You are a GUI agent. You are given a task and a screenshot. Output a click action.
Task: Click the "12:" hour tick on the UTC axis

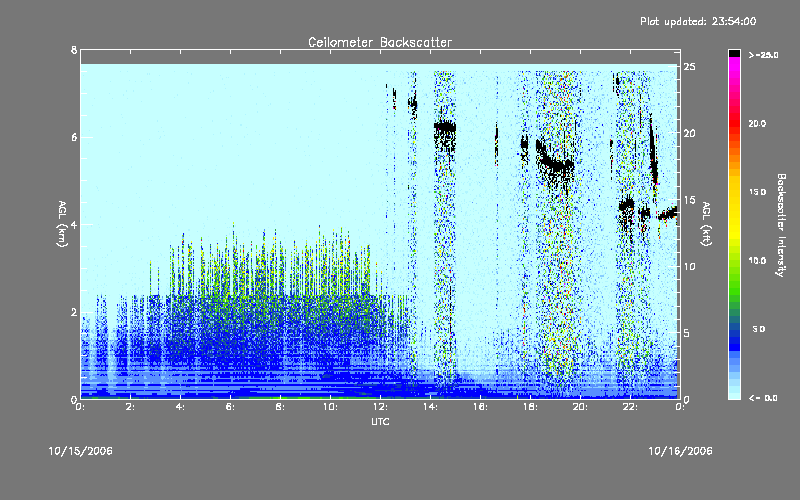(x=381, y=407)
